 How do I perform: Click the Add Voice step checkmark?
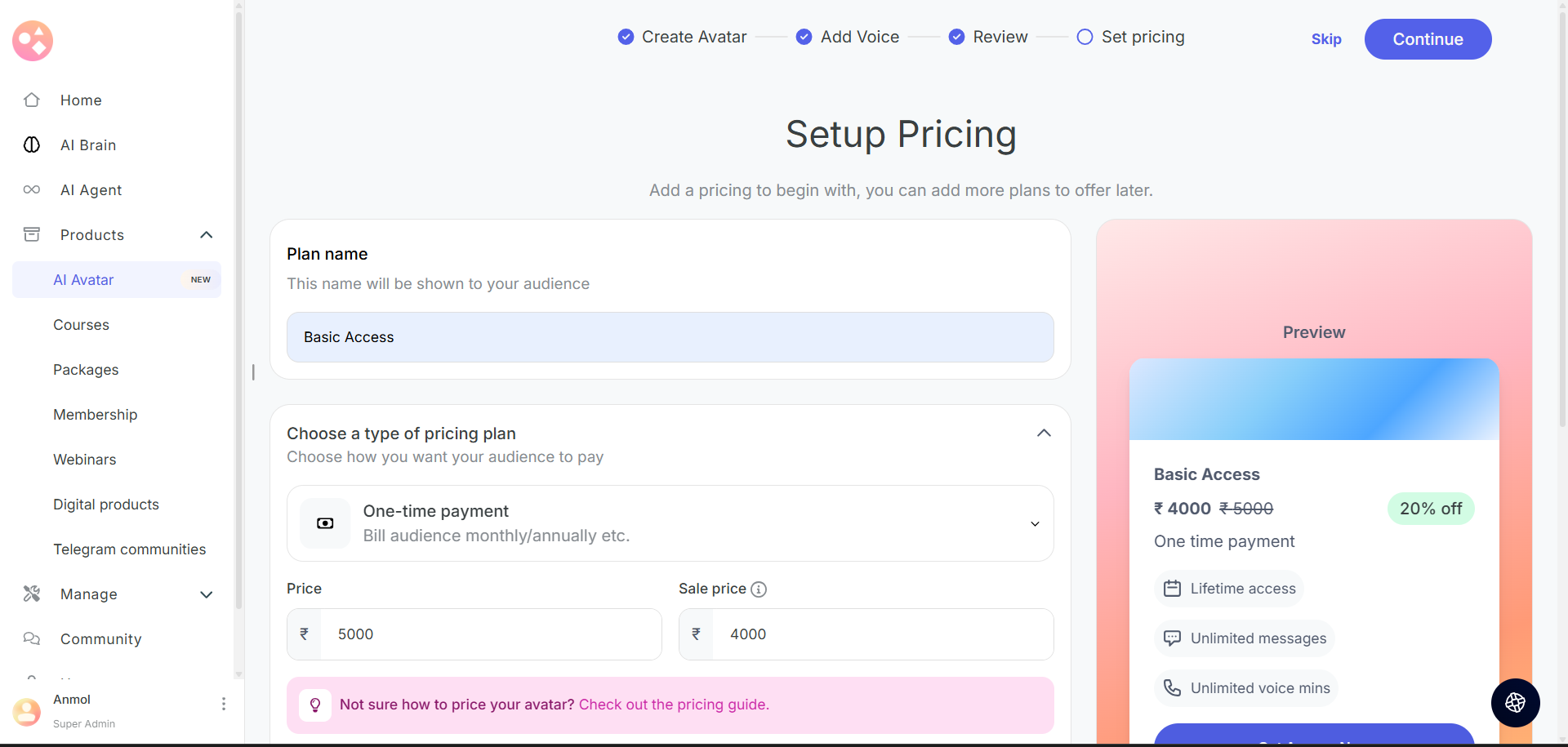pos(804,37)
